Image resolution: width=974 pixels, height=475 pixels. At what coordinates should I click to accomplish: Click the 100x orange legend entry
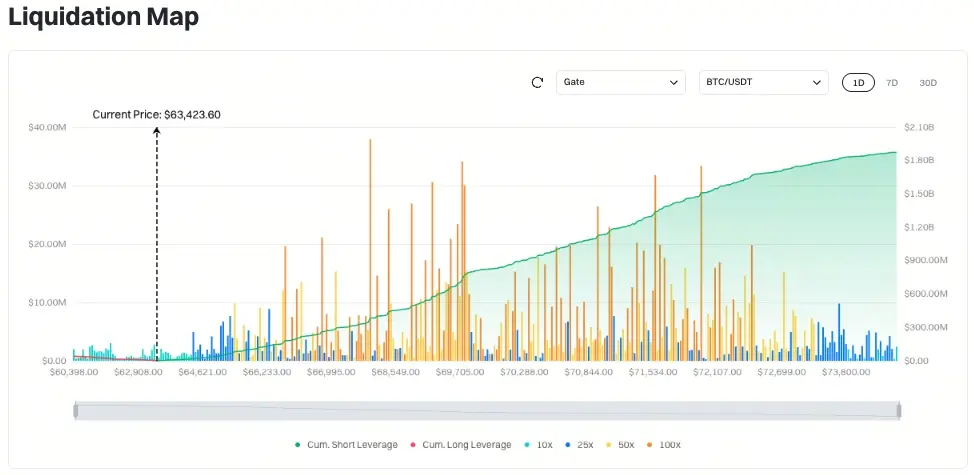click(663, 445)
